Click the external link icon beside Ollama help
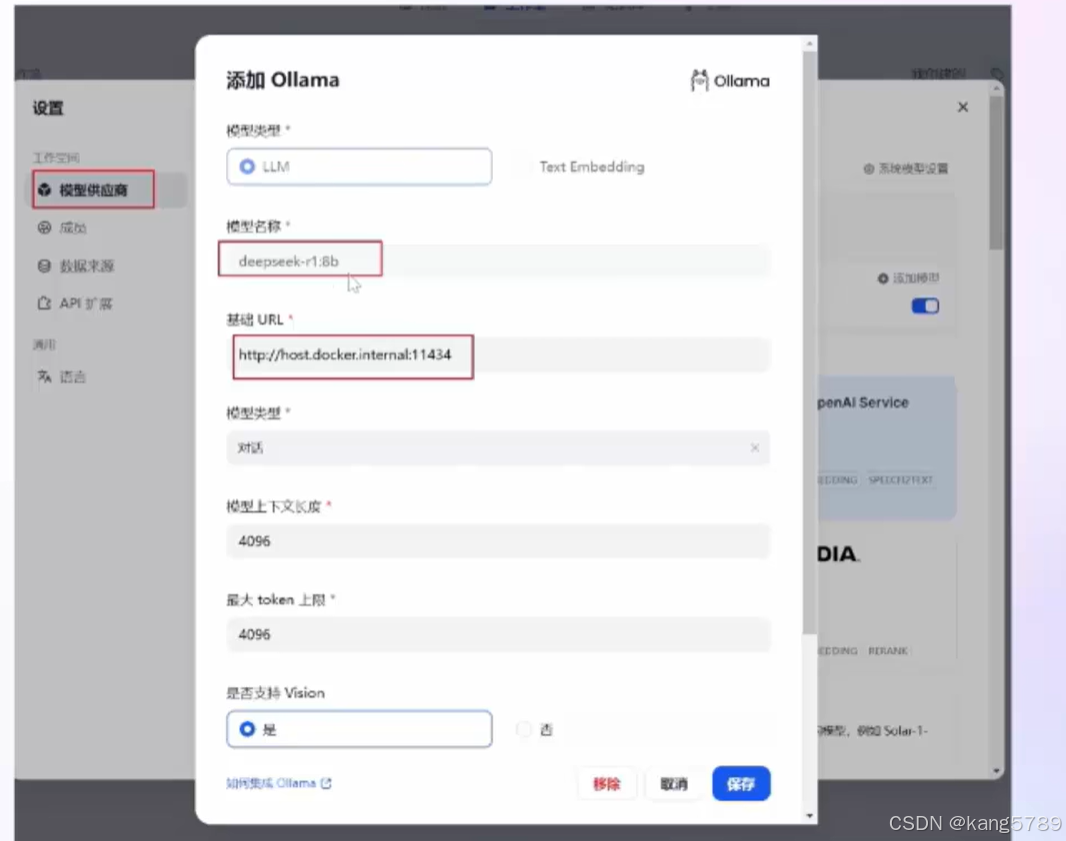The width and height of the screenshot is (1066, 841). (x=326, y=783)
